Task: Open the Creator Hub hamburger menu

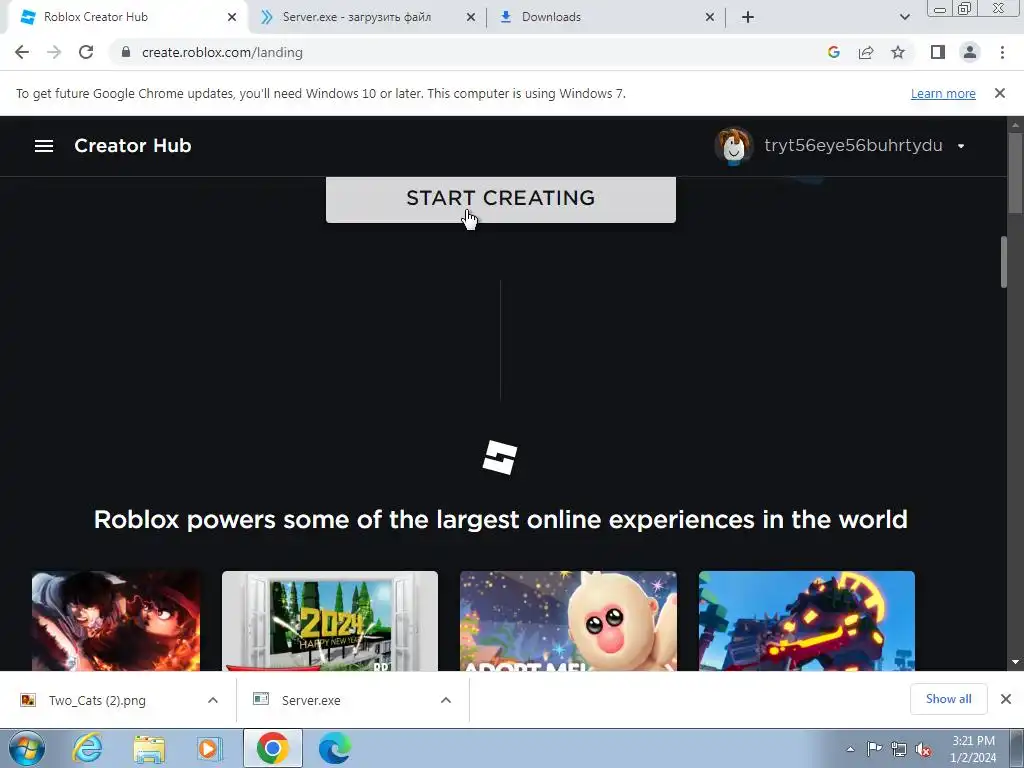Action: pos(44,146)
